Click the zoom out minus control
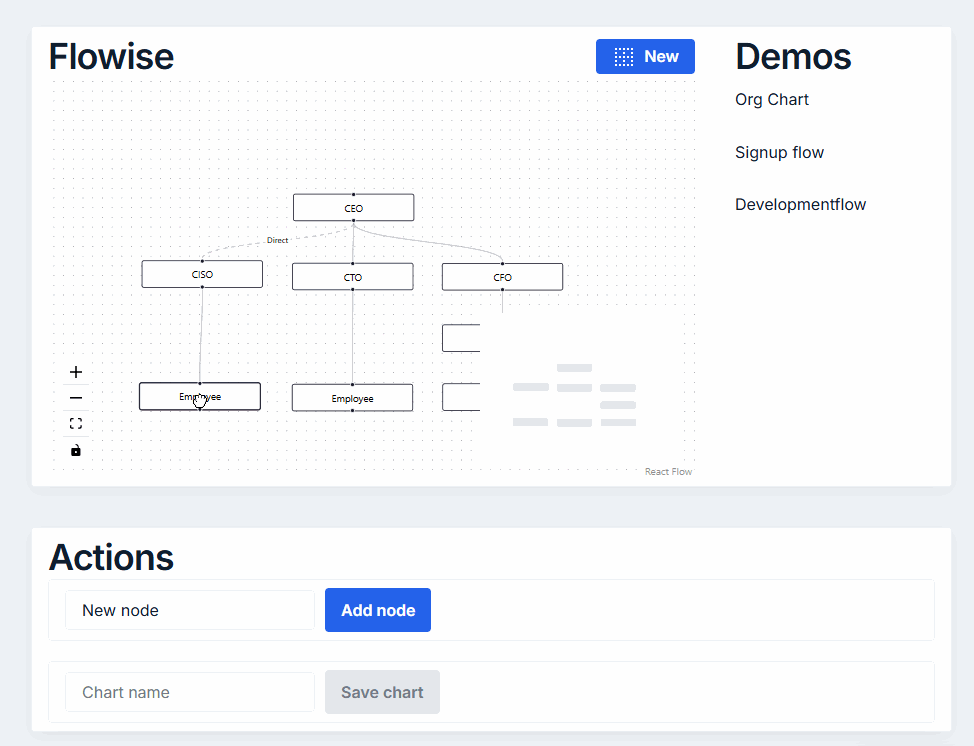This screenshot has height=746, width=974. pyautogui.click(x=76, y=398)
